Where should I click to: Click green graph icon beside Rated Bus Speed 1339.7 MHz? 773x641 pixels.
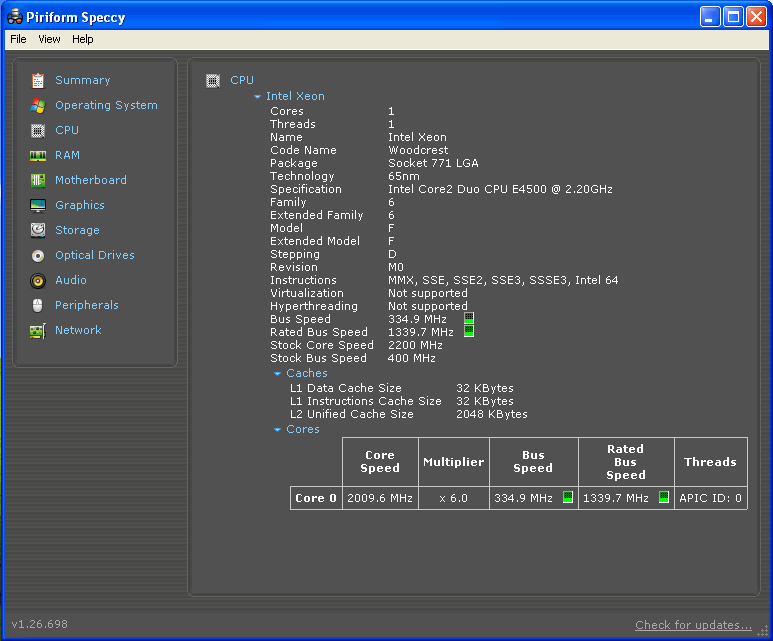tap(469, 331)
